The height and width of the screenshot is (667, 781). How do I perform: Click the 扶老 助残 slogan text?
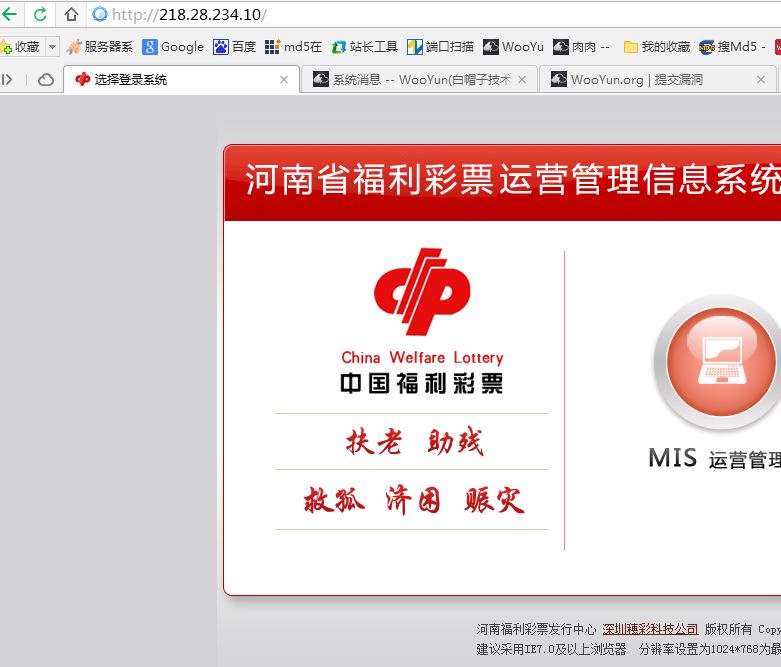414,441
